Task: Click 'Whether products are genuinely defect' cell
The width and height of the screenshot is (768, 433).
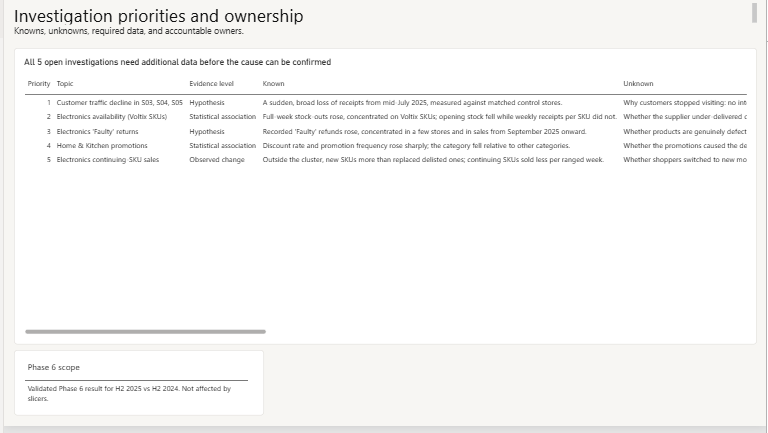Action: tap(685, 132)
